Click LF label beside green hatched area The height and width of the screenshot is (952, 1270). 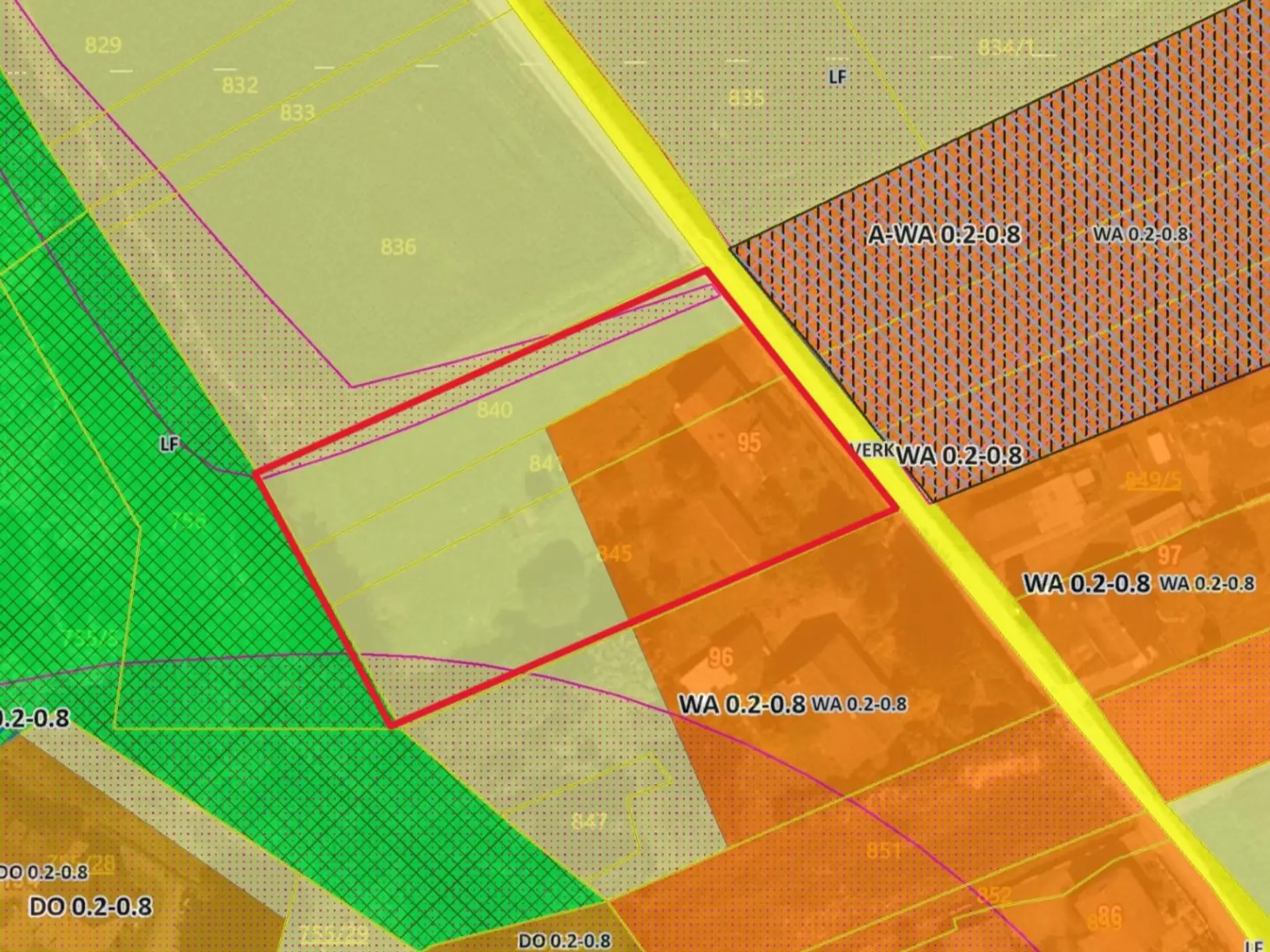pos(169,444)
